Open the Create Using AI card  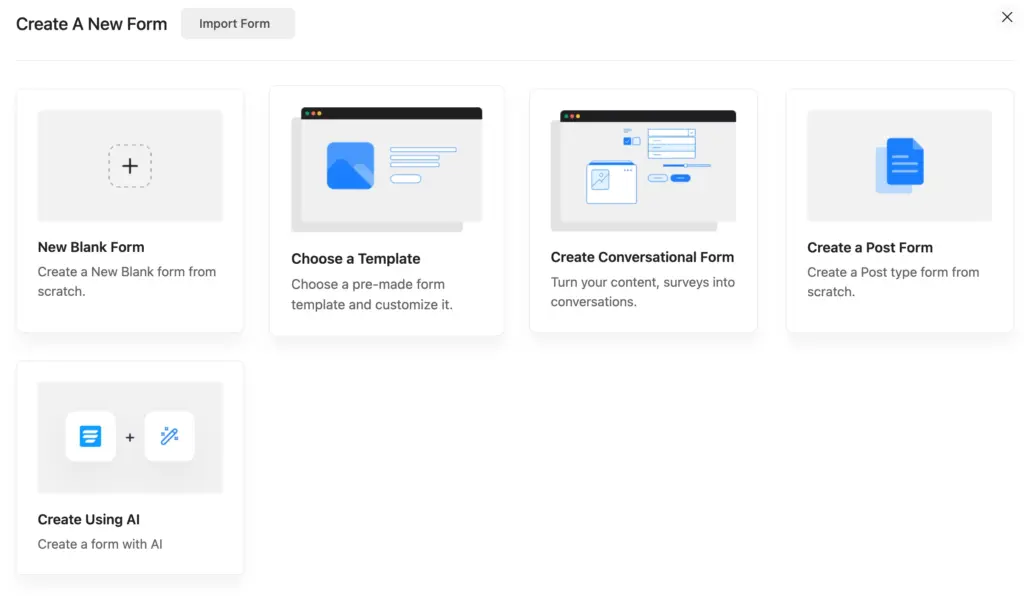[130, 468]
